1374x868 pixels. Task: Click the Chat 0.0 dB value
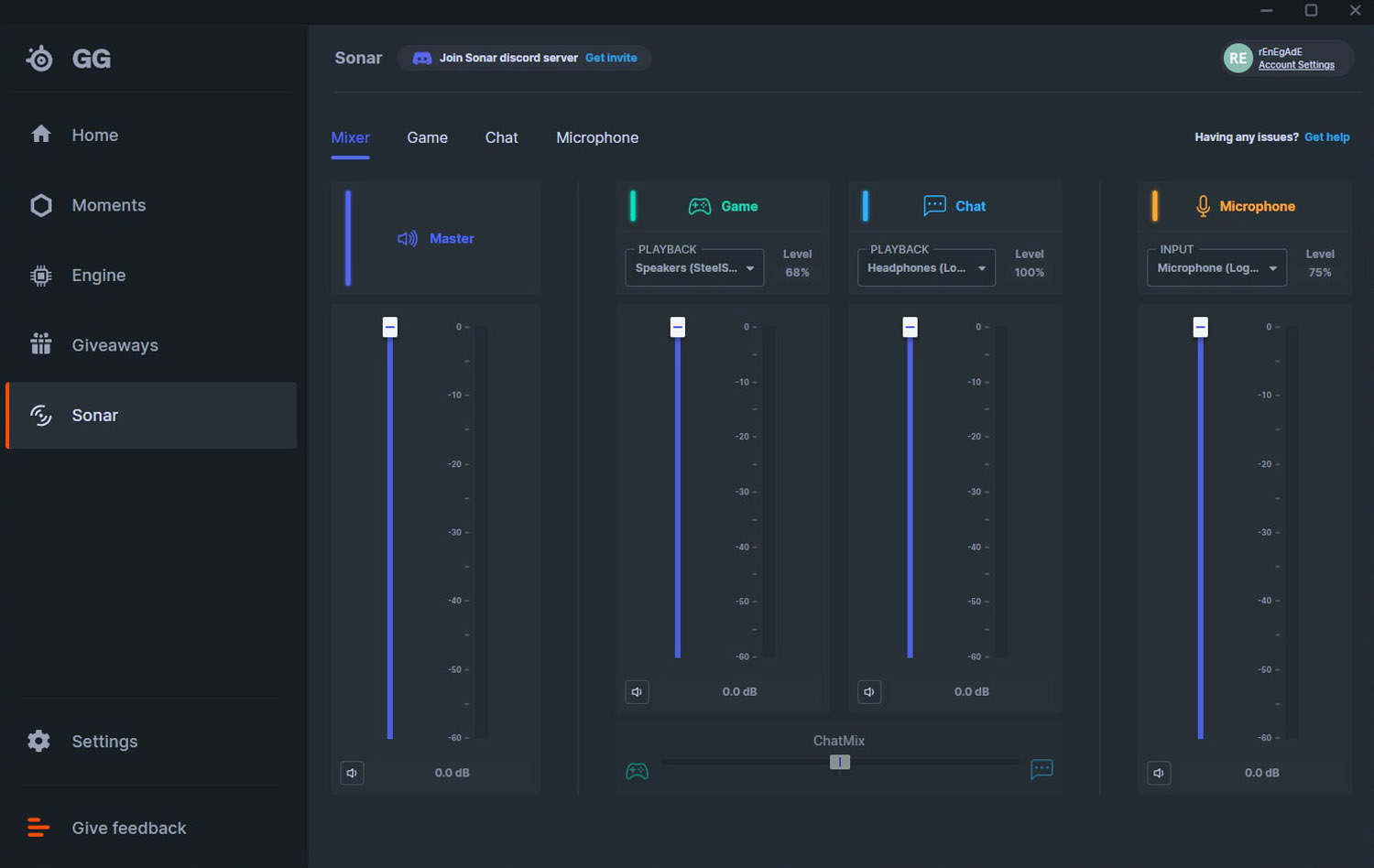point(972,691)
